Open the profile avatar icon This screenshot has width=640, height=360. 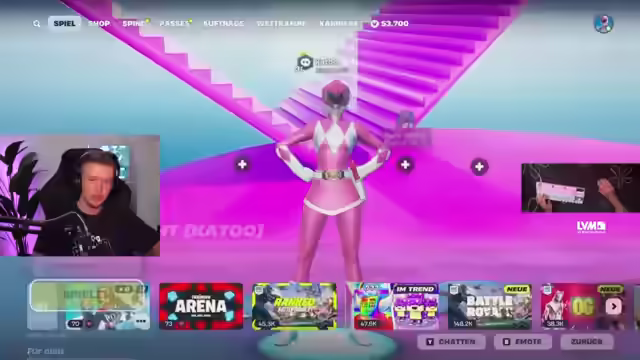tap(604, 24)
